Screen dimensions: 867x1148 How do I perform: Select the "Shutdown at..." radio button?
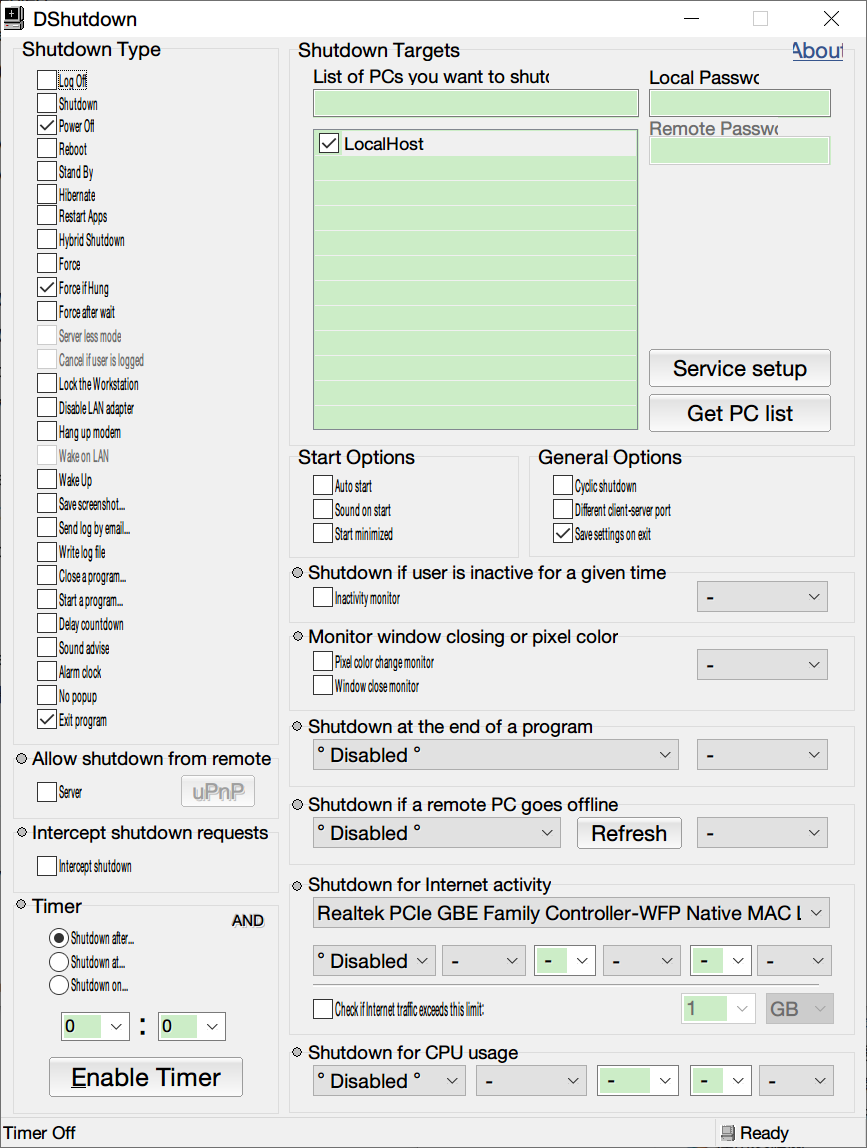[x=59, y=962]
